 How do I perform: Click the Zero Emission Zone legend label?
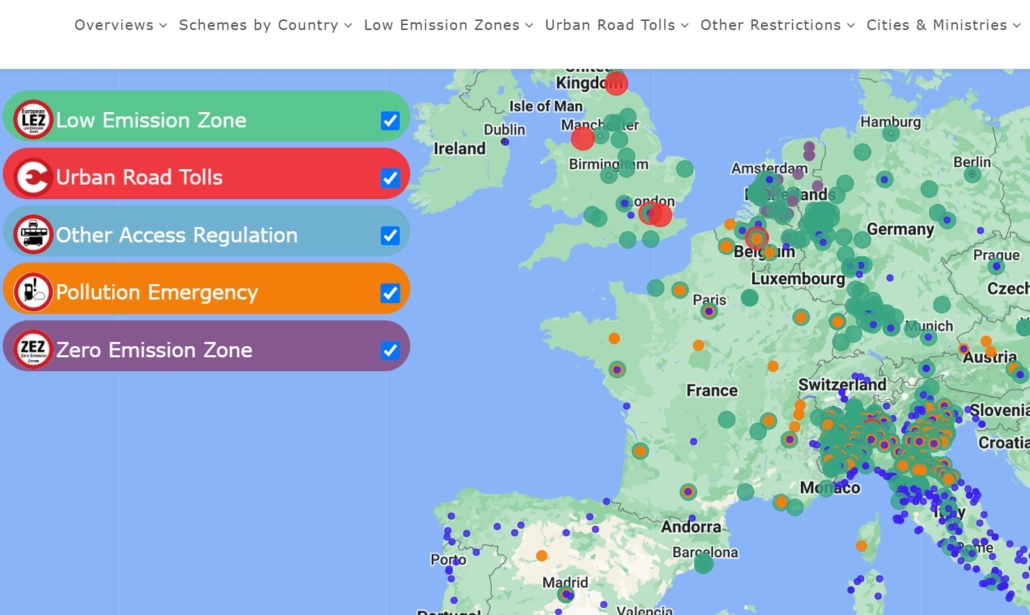tap(155, 350)
